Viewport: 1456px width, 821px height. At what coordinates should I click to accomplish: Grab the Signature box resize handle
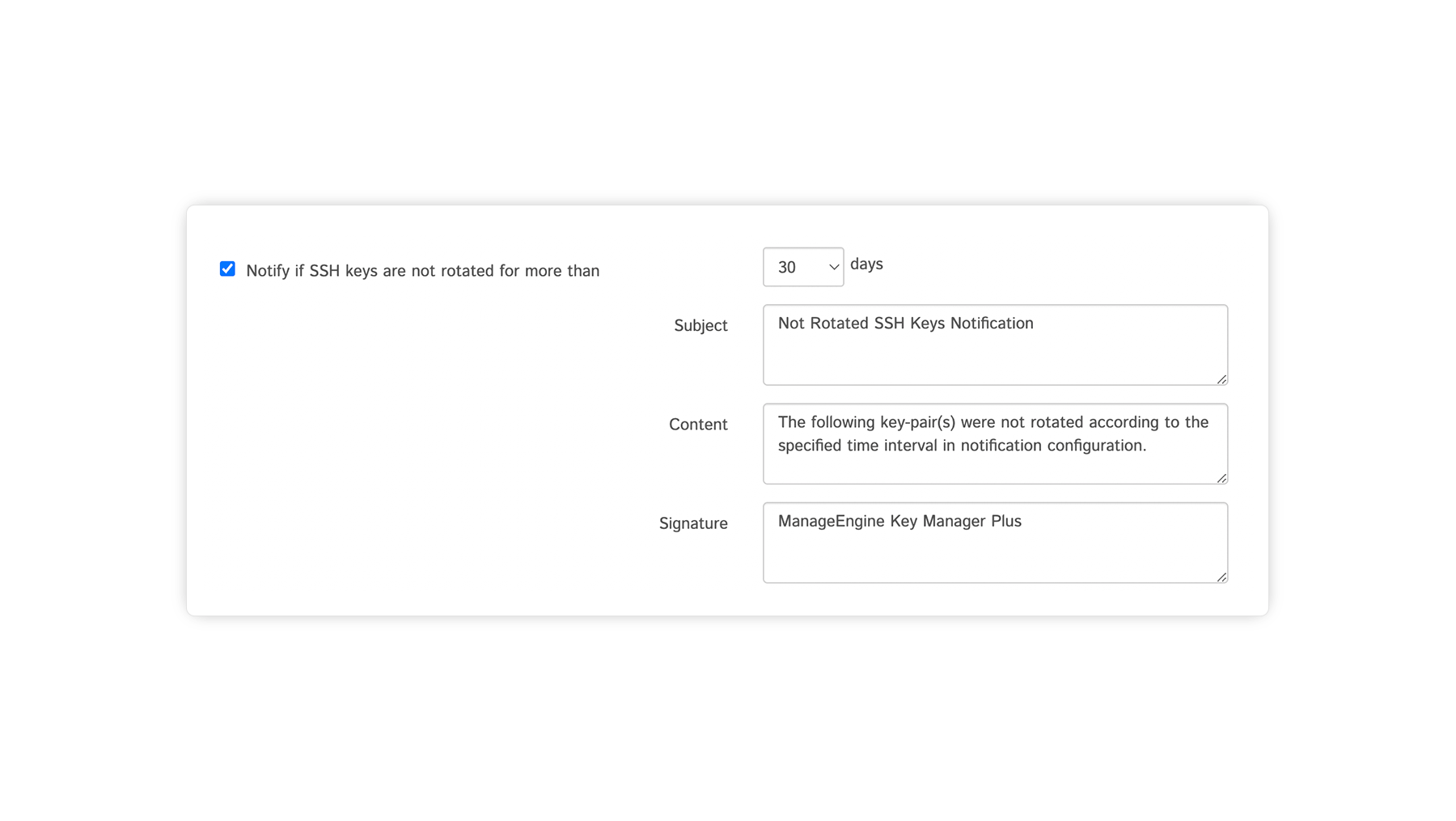click(x=1221, y=577)
